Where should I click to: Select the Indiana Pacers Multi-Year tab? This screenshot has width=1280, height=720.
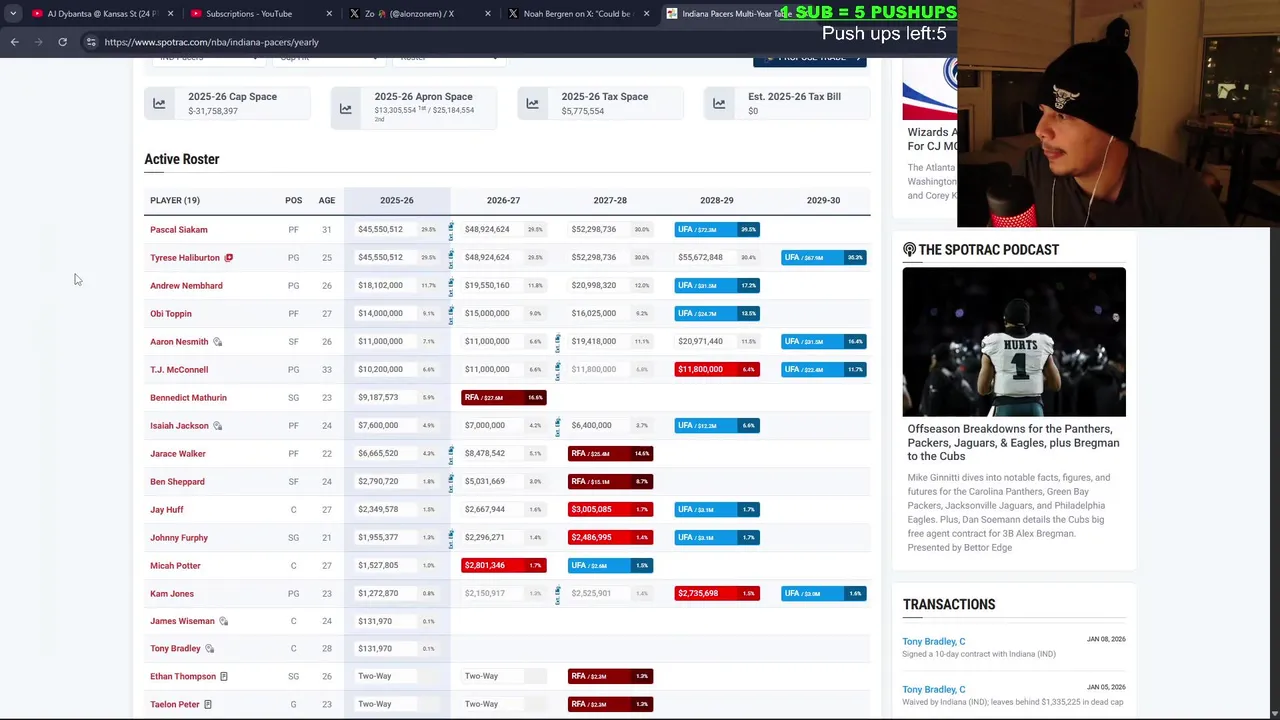(728, 14)
